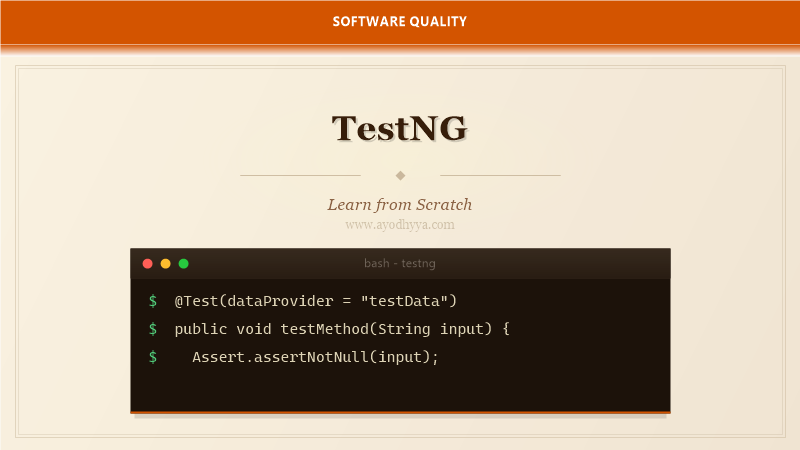Open the www.ayodhyya.com link
This screenshot has height=450, width=800.
399,224
